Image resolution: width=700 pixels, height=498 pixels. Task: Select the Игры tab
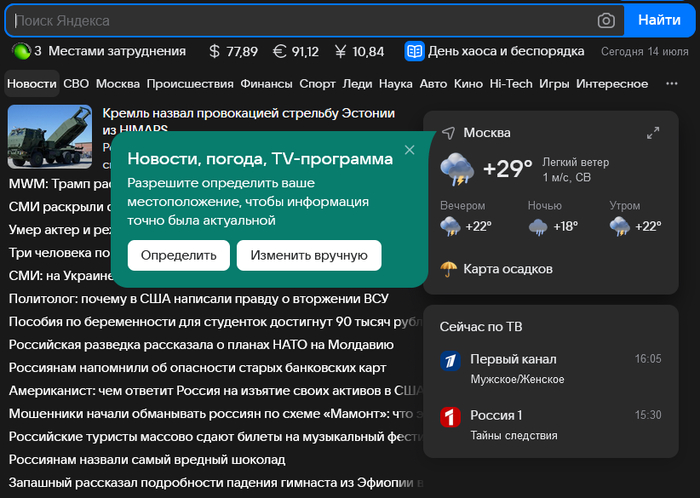[x=554, y=84]
